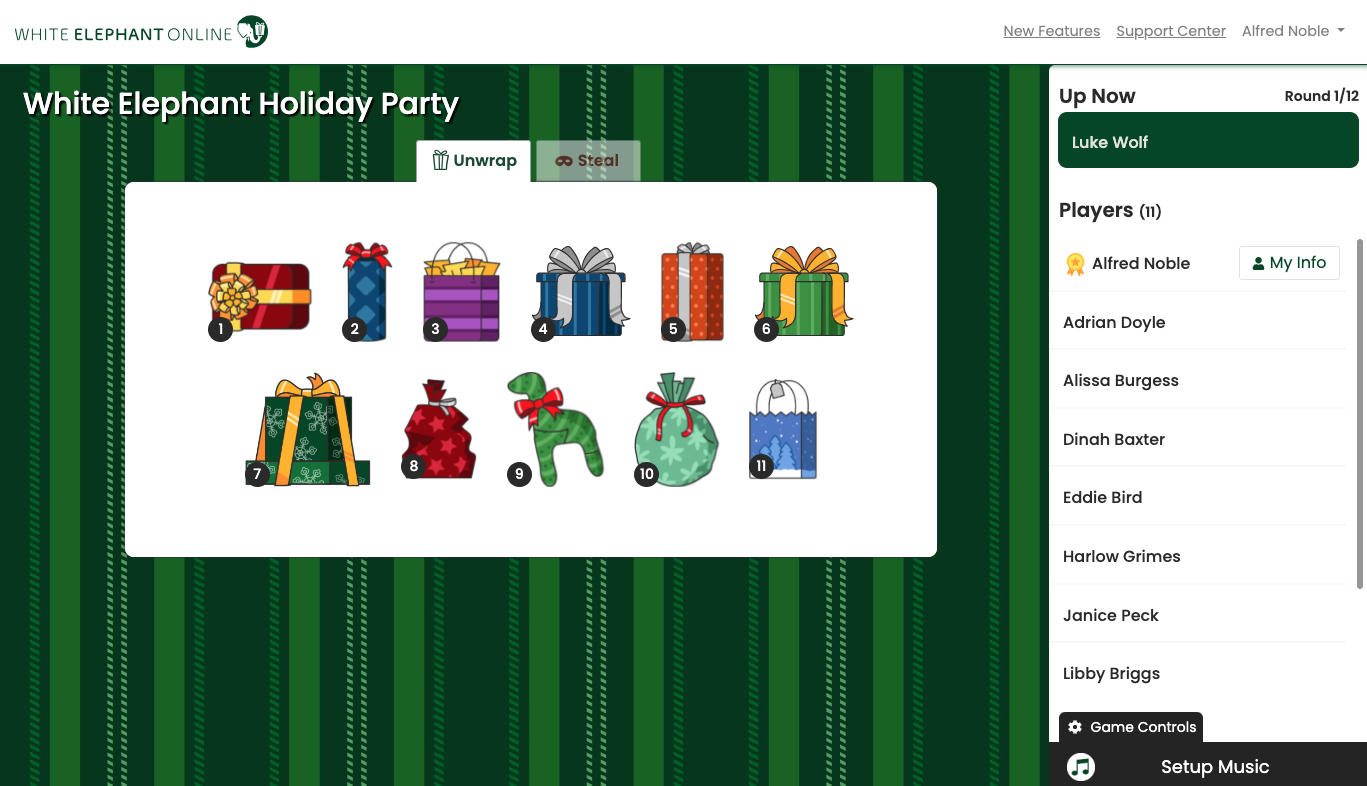
Task: Select the green present with orange ribbon
Action: coord(805,291)
